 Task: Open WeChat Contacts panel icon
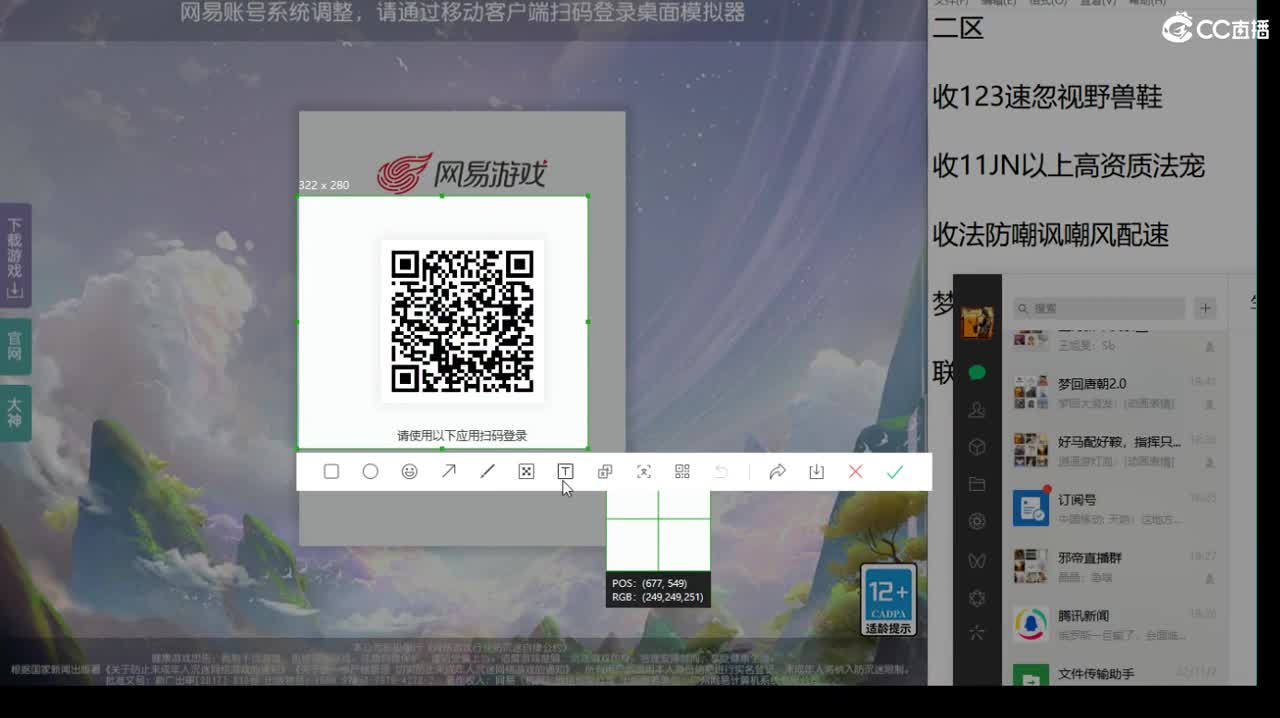tap(976, 409)
